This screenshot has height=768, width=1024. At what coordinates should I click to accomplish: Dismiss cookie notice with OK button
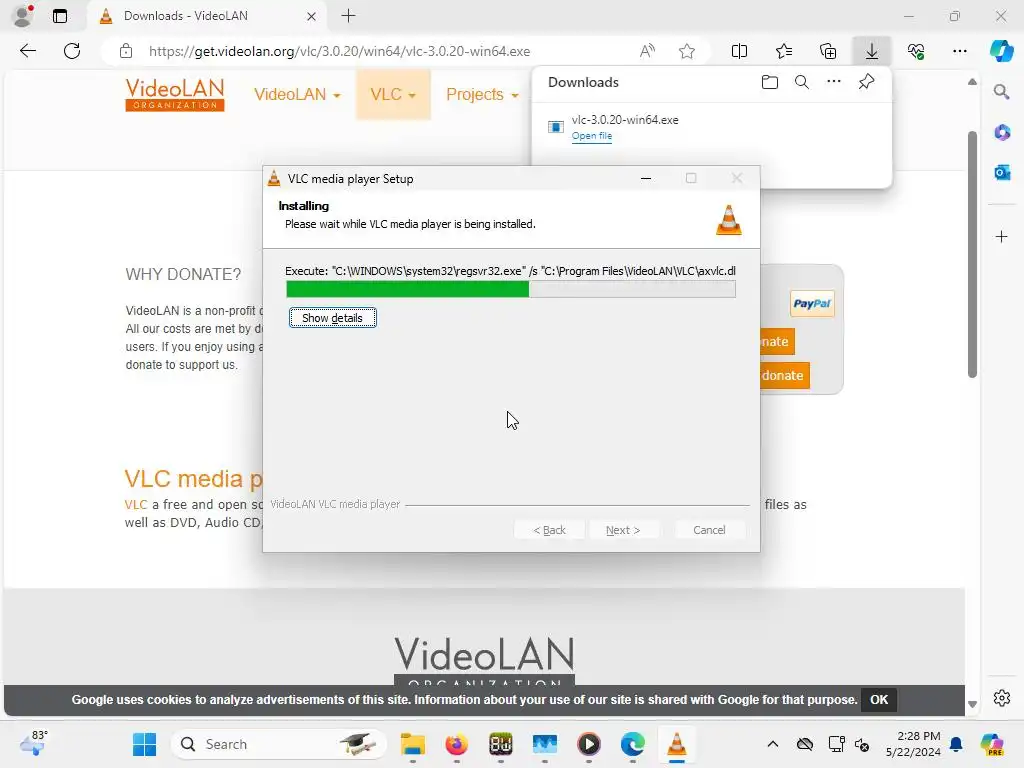coord(878,699)
